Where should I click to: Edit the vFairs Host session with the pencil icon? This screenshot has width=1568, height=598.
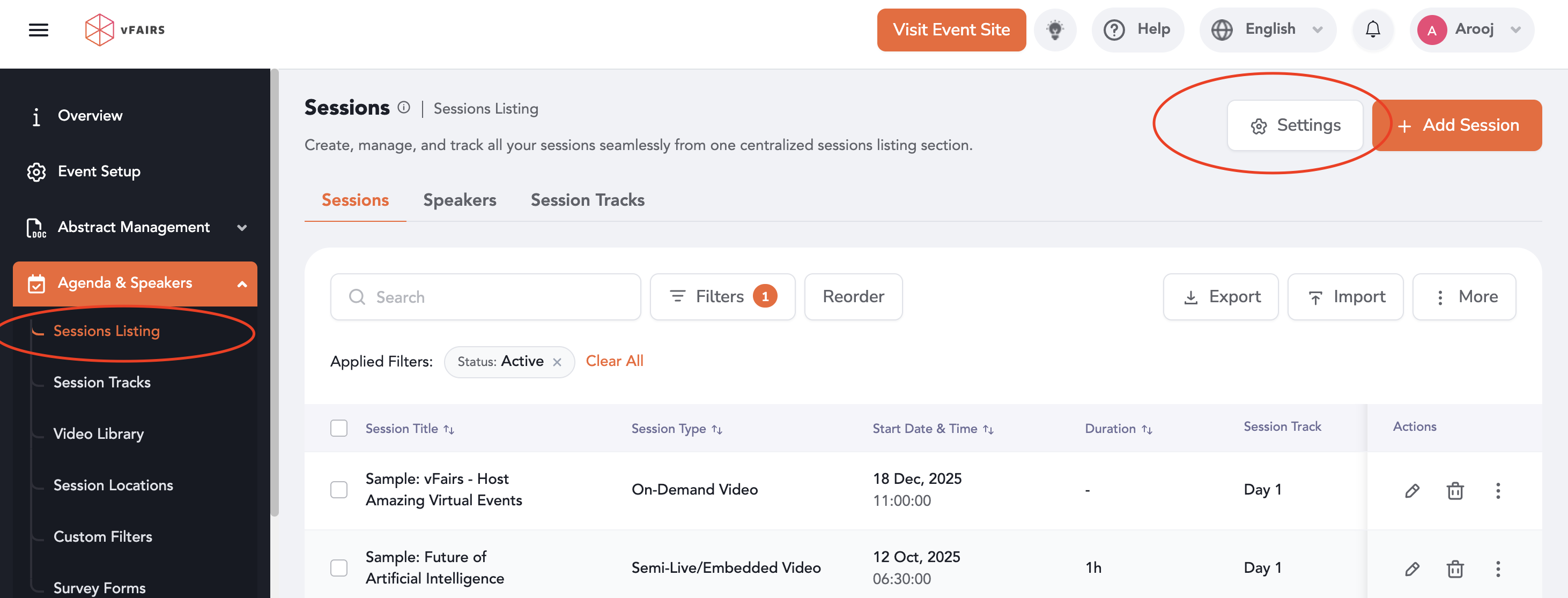click(x=1411, y=490)
